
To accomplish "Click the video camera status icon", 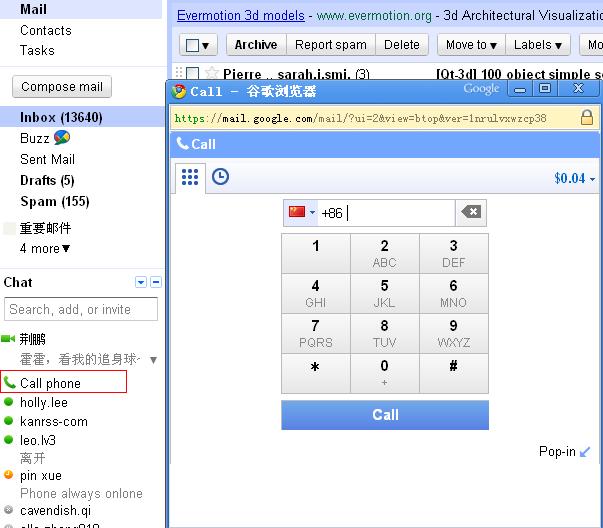I will pyautogui.click(x=8, y=339).
